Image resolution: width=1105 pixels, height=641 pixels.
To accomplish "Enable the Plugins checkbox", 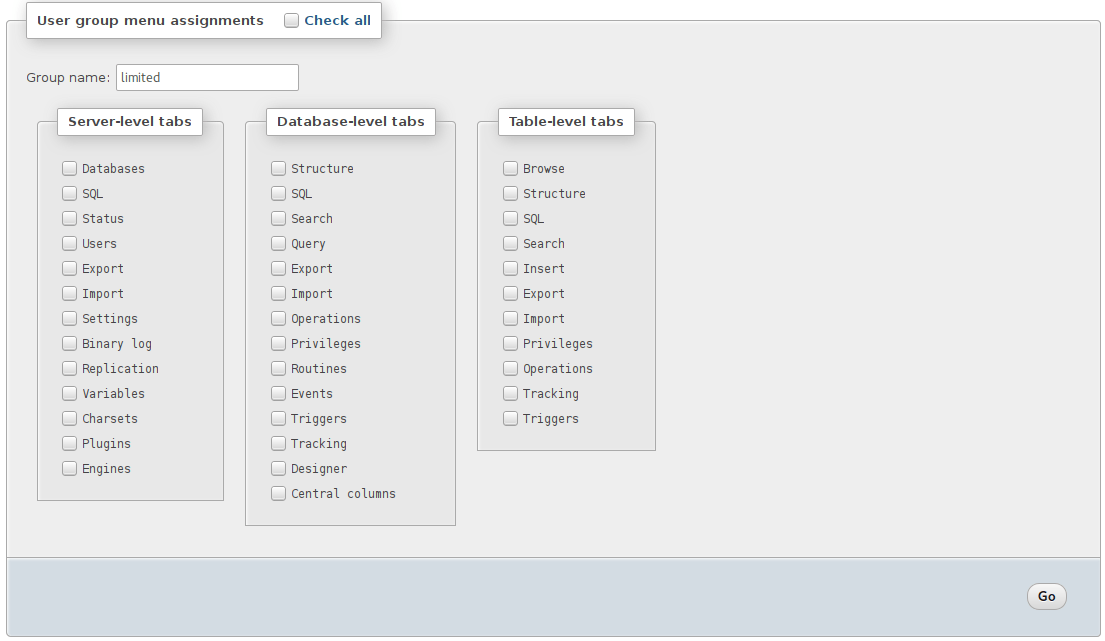I will 69,443.
